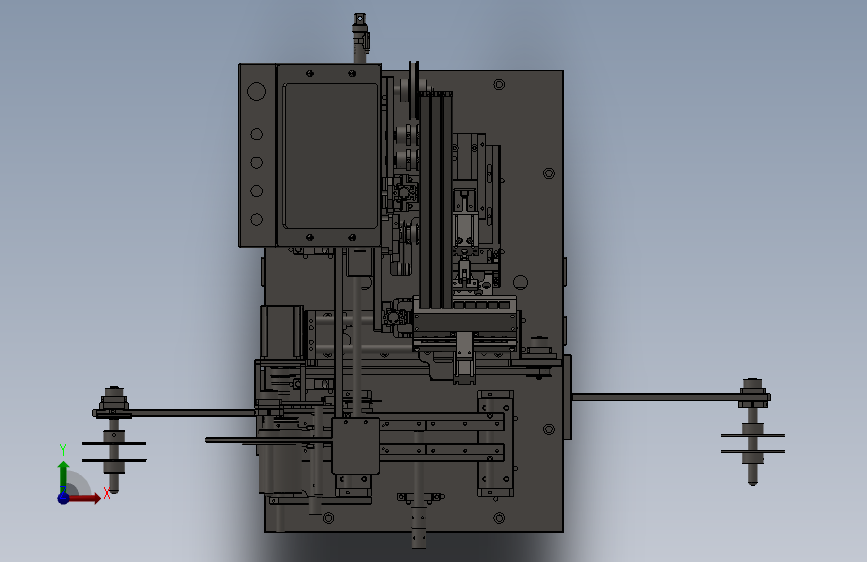This screenshot has width=867, height=562.
Task: Click the red X axis arrow of the triad
Action: click(x=85, y=498)
